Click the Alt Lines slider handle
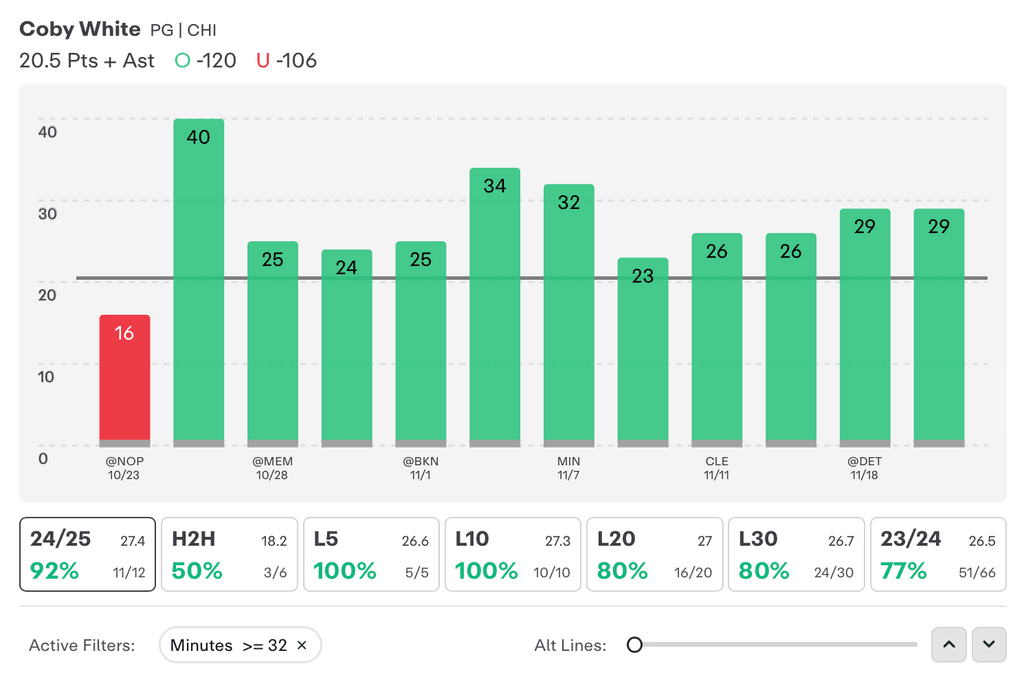This screenshot has height=675, width=1024. click(x=634, y=645)
